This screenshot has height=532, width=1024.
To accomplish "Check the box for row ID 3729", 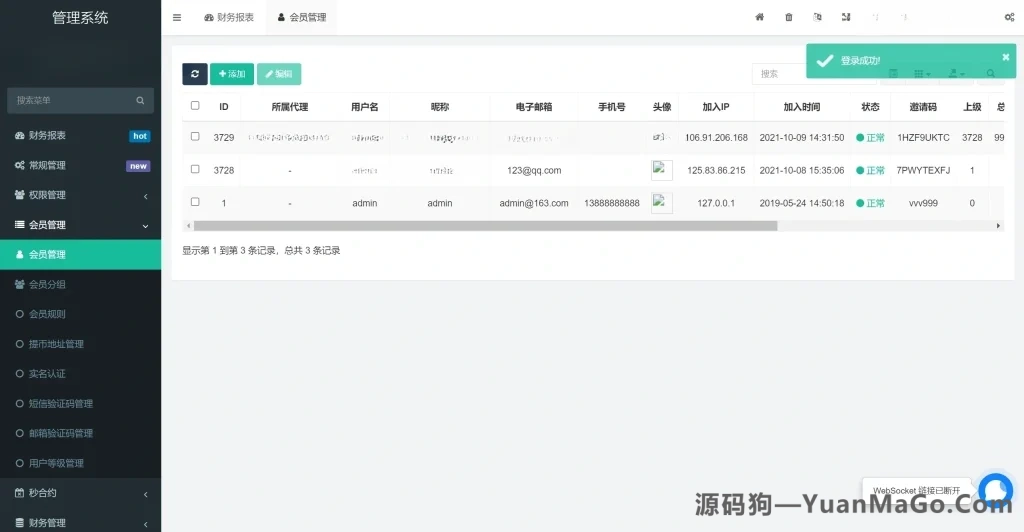I will click(x=195, y=136).
